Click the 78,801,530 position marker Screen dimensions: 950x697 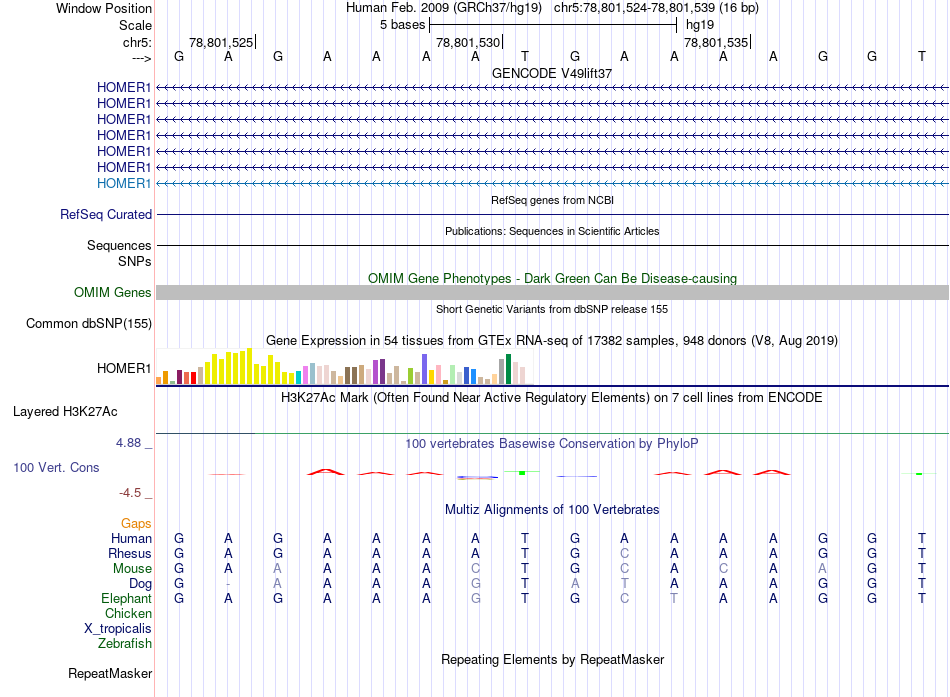[468, 42]
